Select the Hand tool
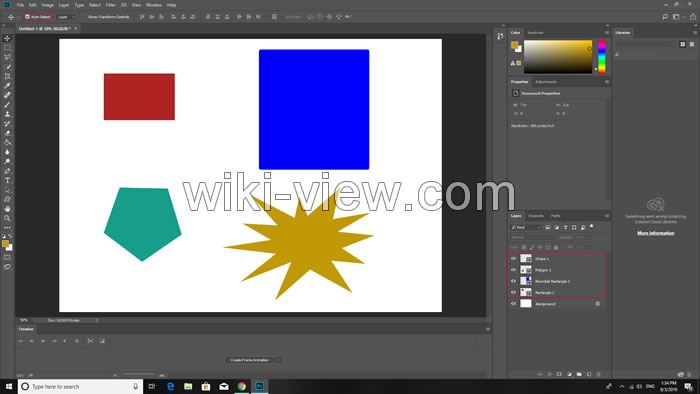Viewport: 700px width, 394px height. coord(7,209)
